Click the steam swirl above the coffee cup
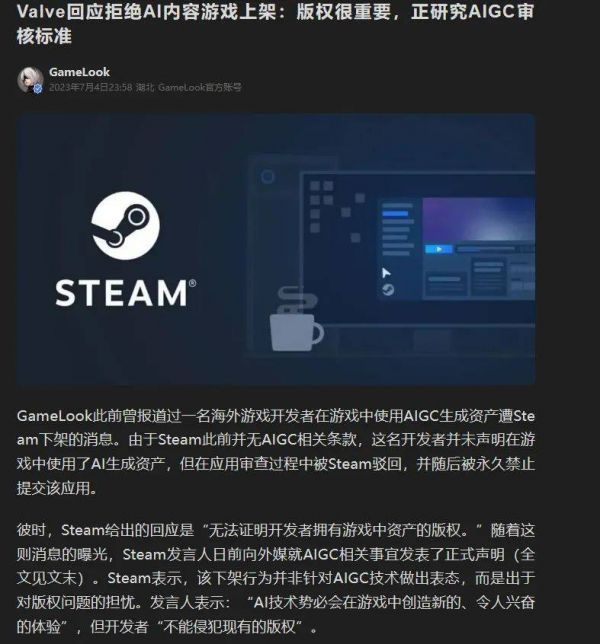Viewport: 600px width, 644px height. pyautogui.click(x=297, y=300)
